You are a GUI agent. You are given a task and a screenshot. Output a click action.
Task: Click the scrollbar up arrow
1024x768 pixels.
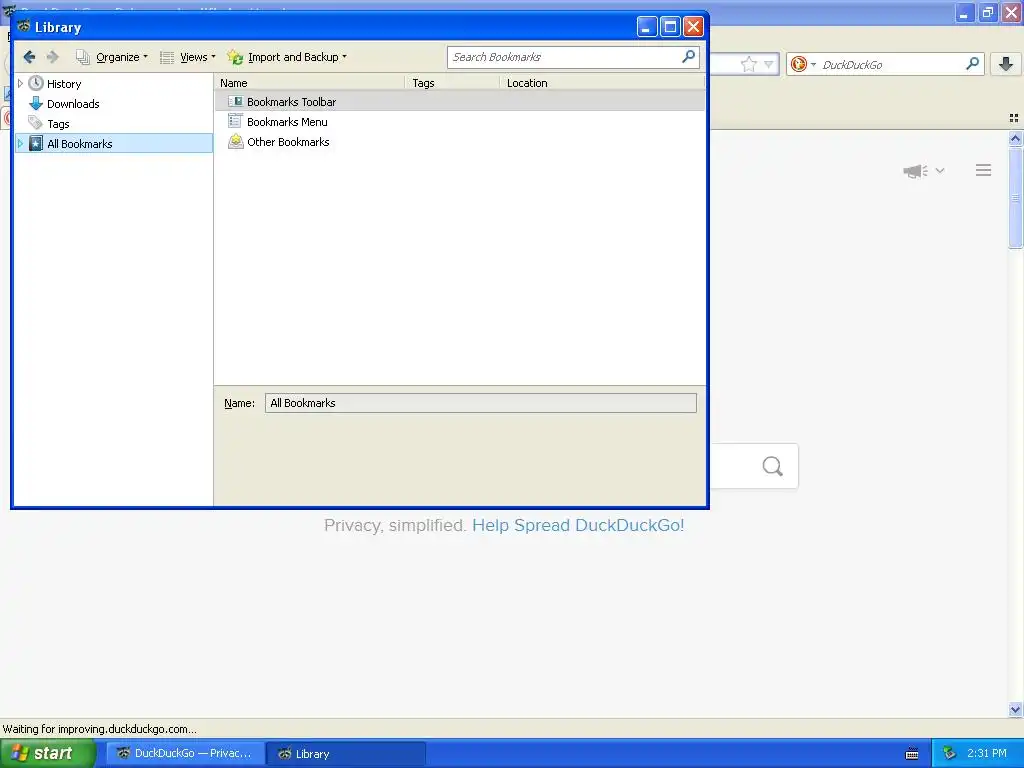click(x=1016, y=138)
